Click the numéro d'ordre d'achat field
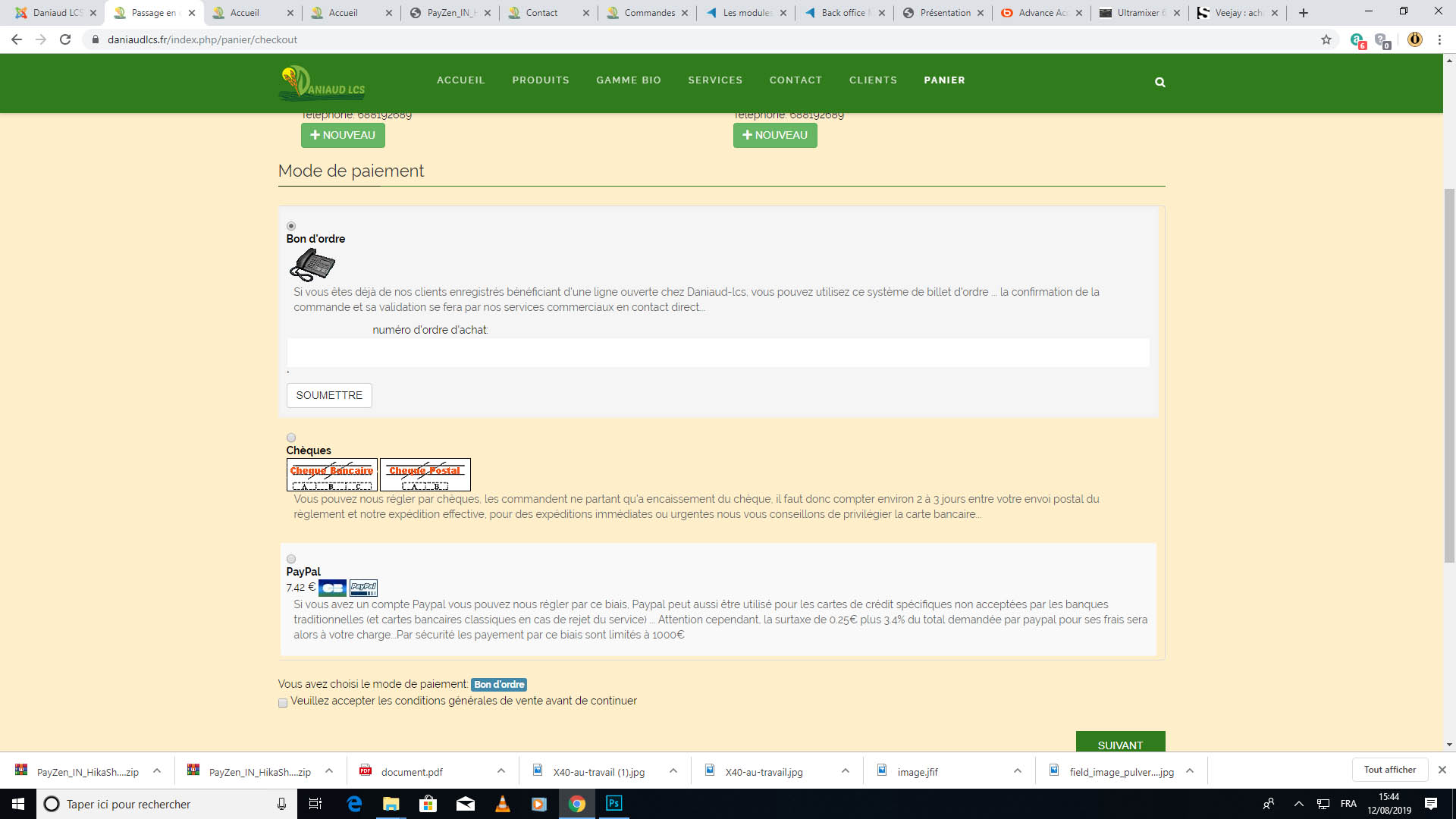 pos(717,353)
